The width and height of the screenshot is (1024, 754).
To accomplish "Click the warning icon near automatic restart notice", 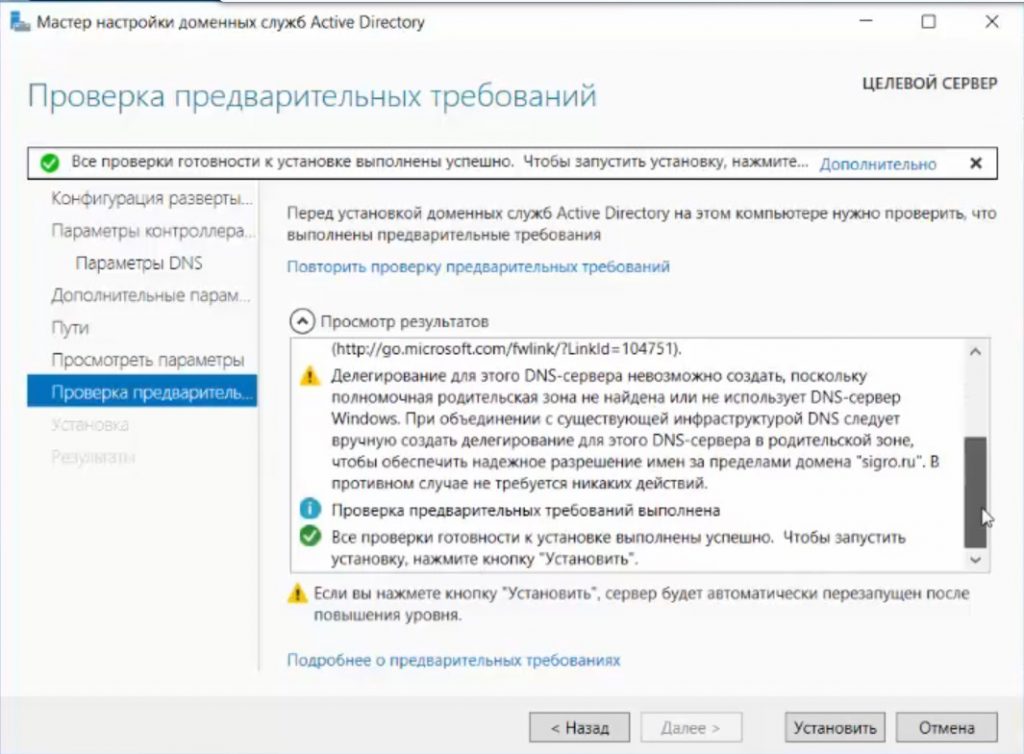I will (x=297, y=594).
